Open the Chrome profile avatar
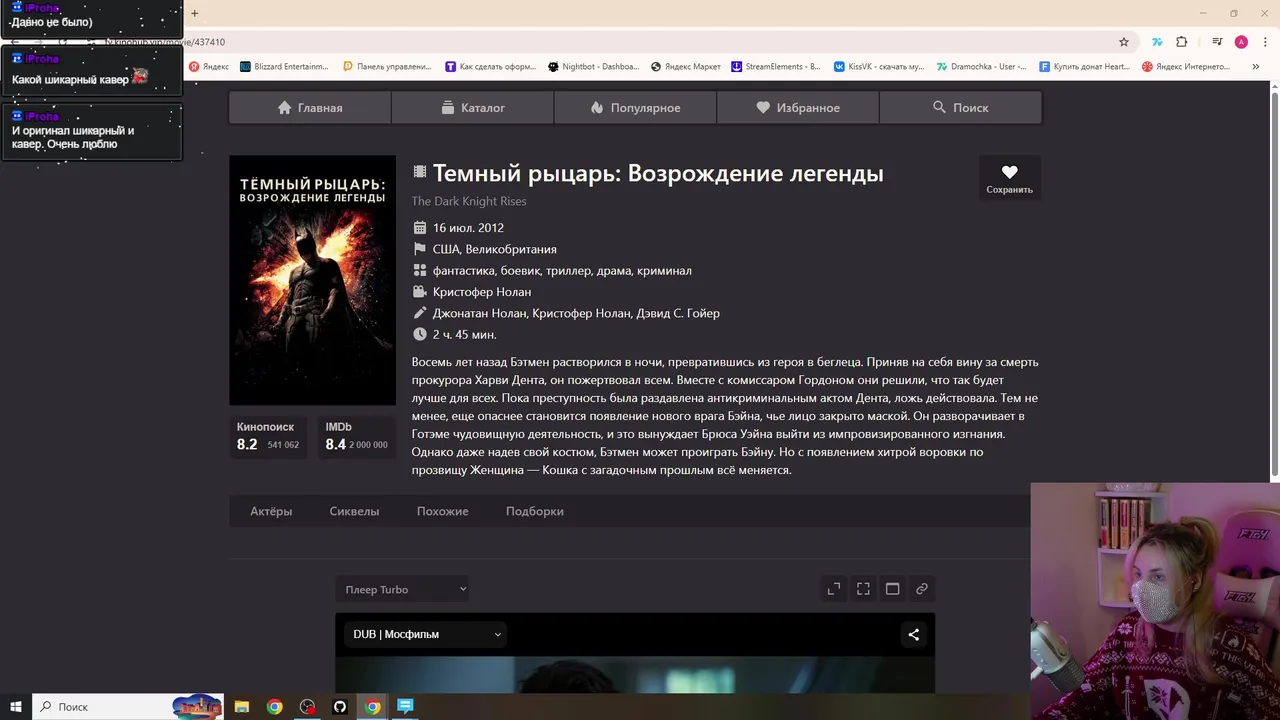This screenshot has height=720, width=1280. pyautogui.click(x=1241, y=42)
